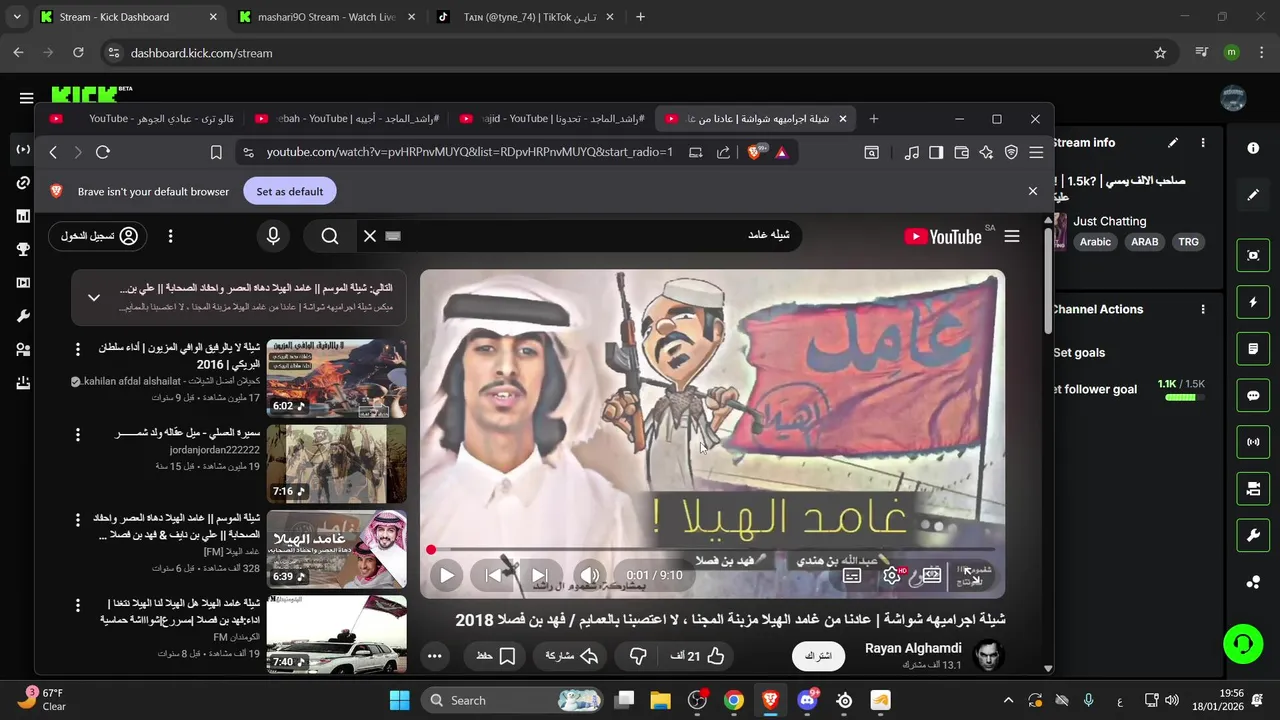
Task: Toggle Kick chat bubble panel
Action: (x=1253, y=395)
